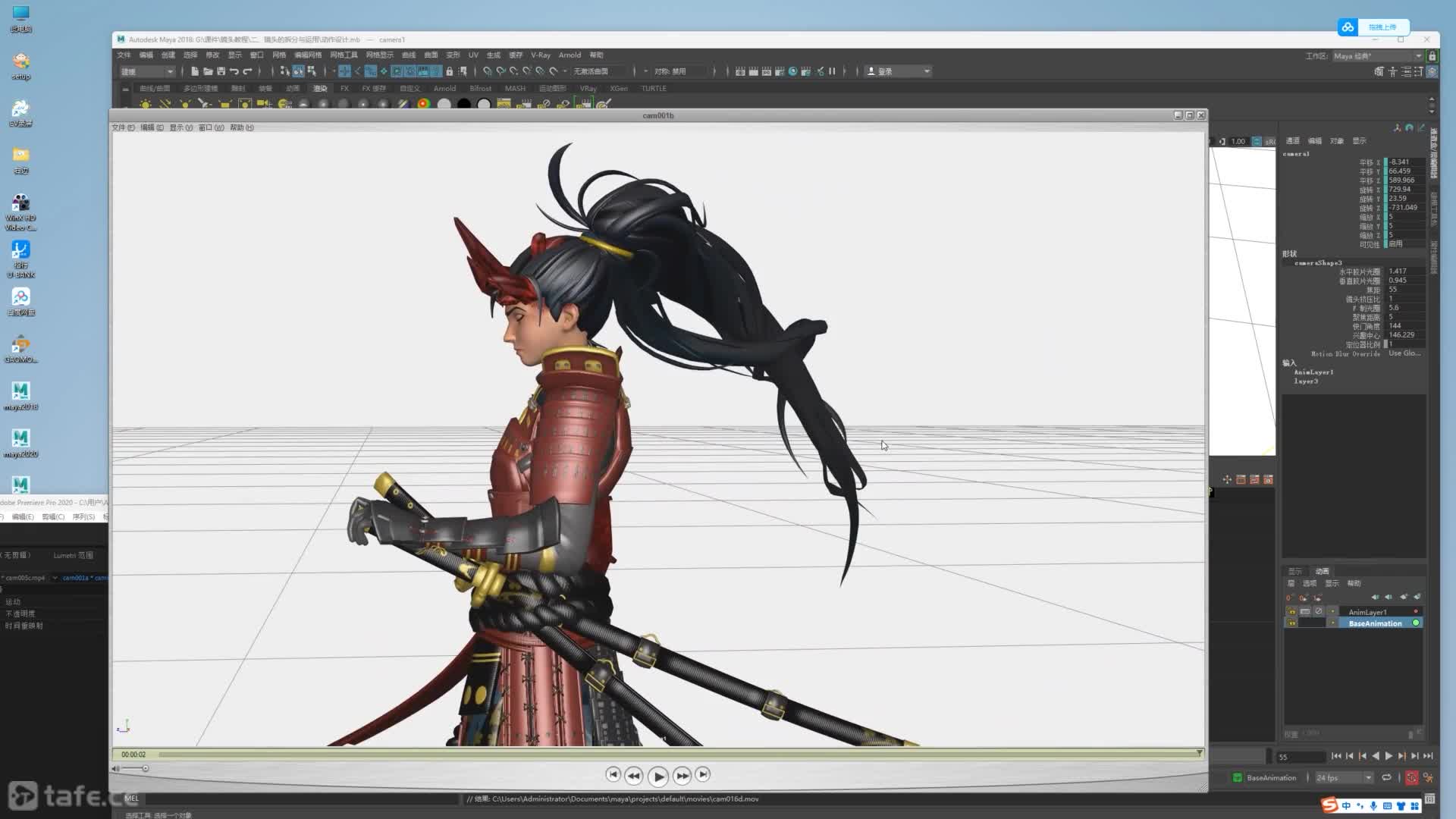Click the Redo arrow icon
Screen dimensions: 1456x819
point(247,71)
